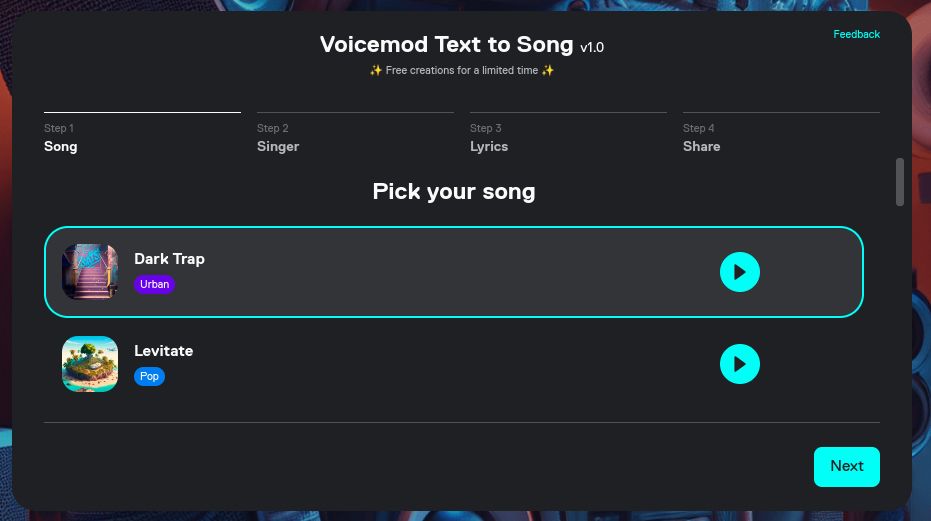
Task: Click the sparkle emoji after limited time
Action: [x=547, y=70]
